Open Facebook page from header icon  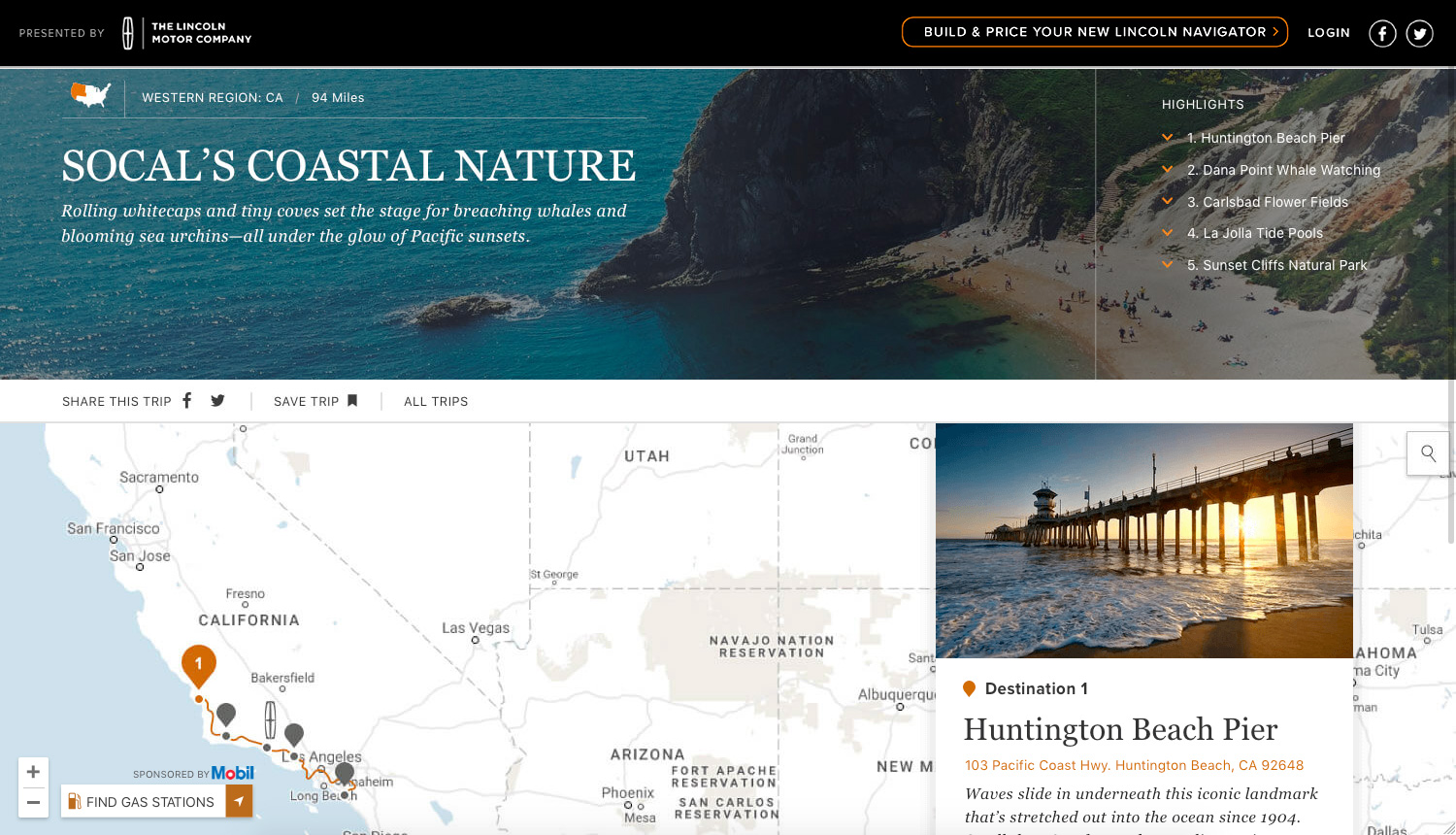(1382, 34)
